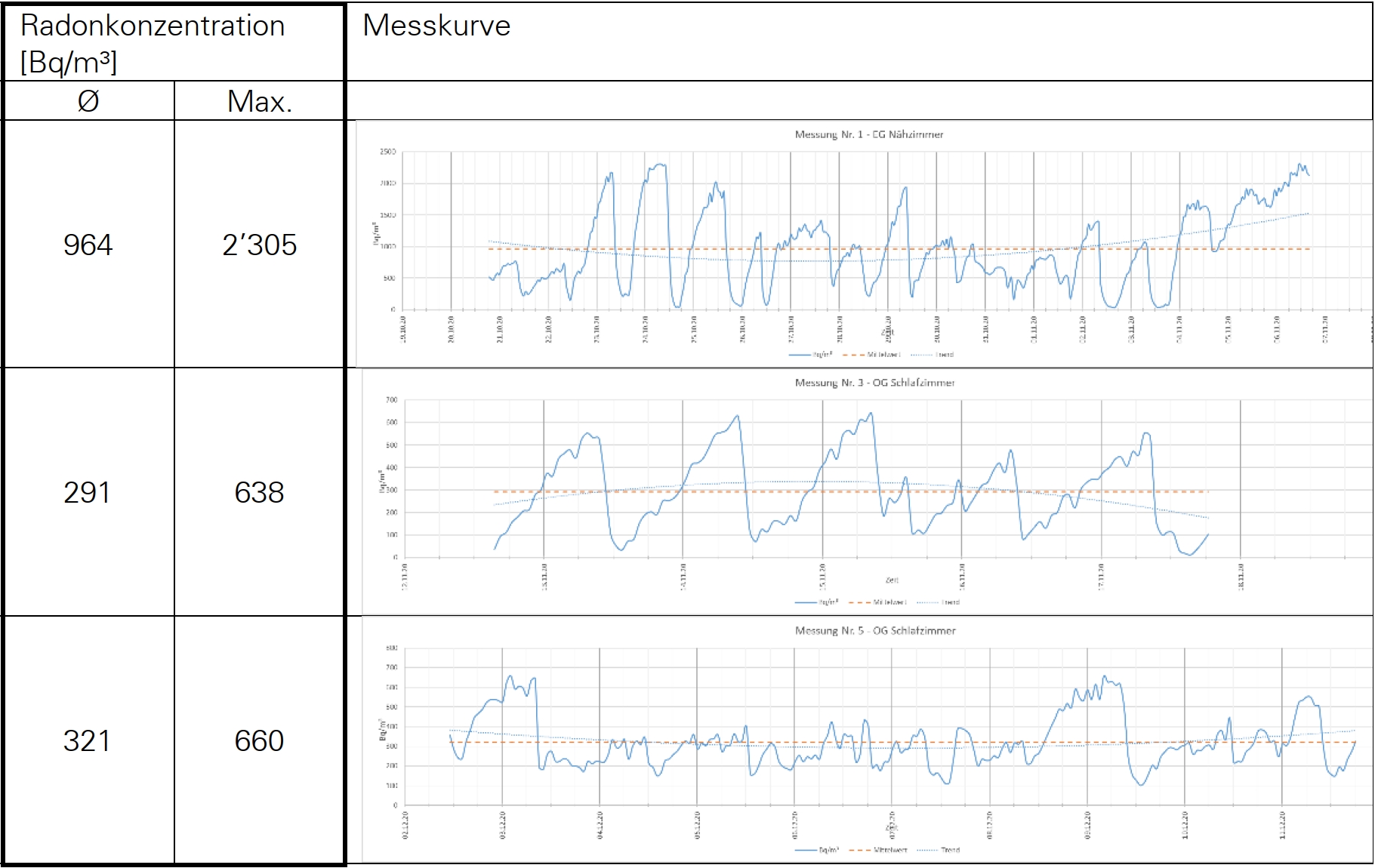Select the average value 321
Screen dimensions: 1375x868
coord(87,740)
